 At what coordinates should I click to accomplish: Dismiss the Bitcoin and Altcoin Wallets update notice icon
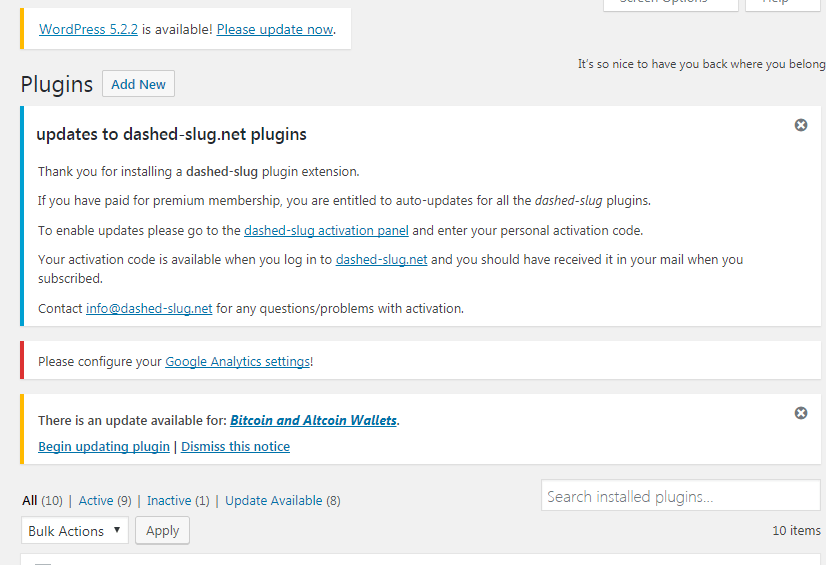coord(801,413)
